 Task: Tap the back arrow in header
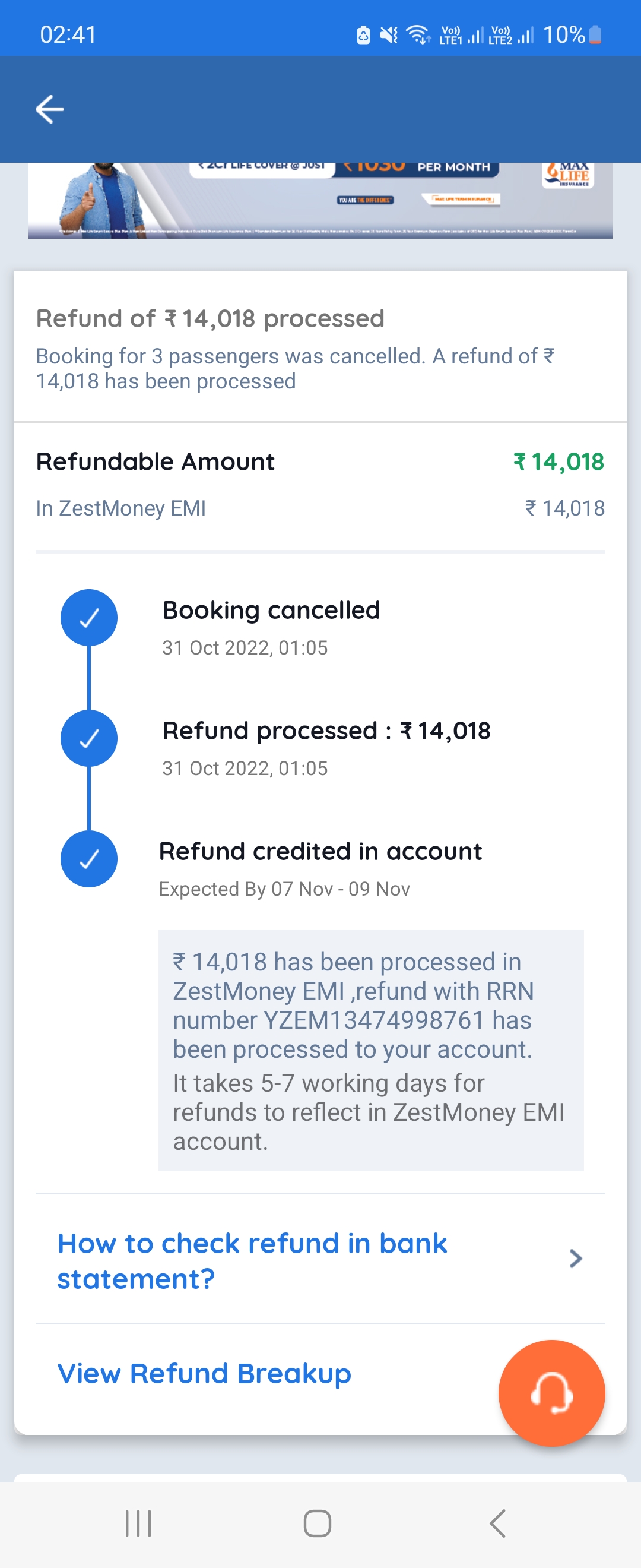[50, 109]
